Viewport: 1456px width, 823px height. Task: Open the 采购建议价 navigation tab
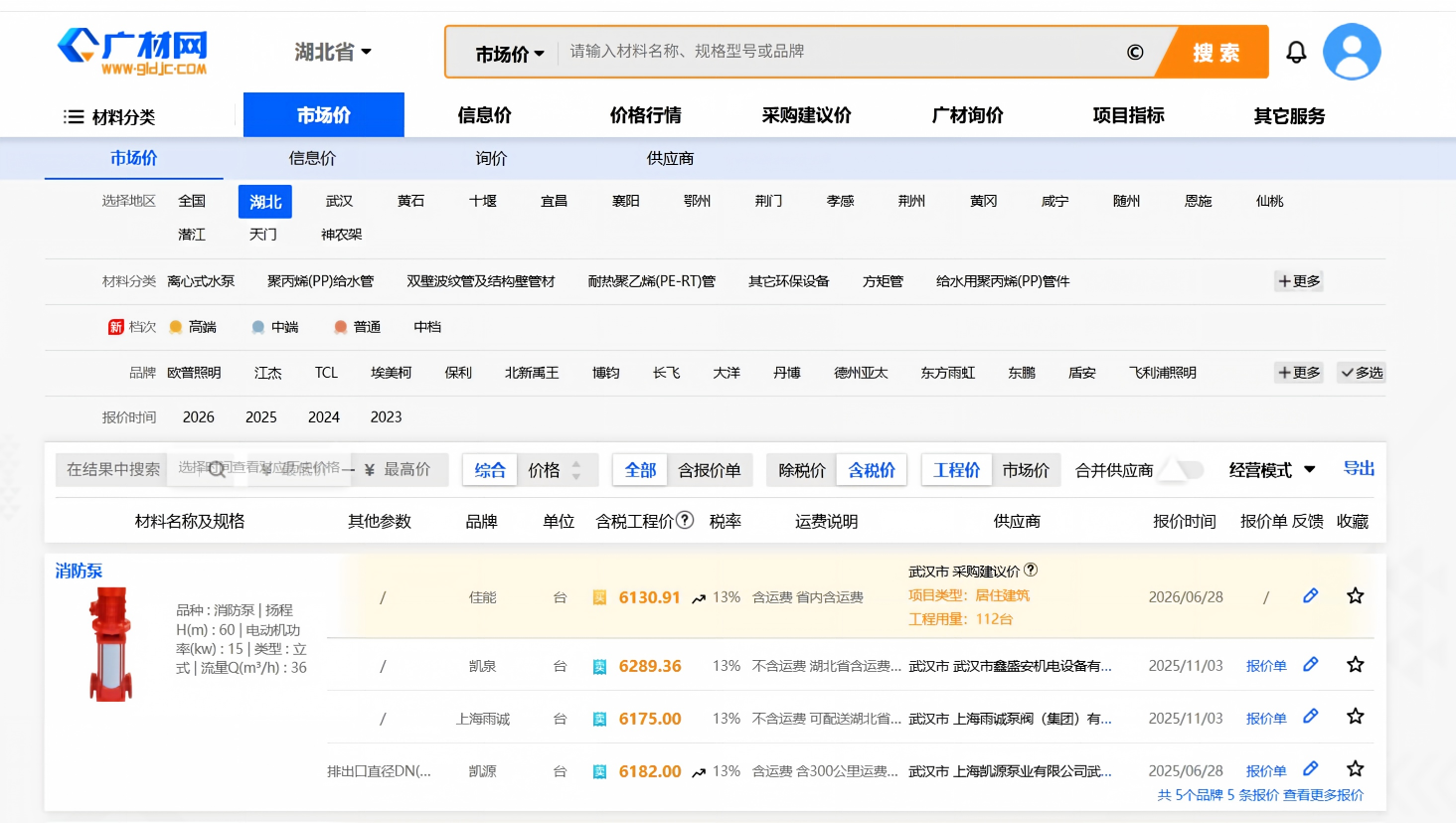coord(807,115)
